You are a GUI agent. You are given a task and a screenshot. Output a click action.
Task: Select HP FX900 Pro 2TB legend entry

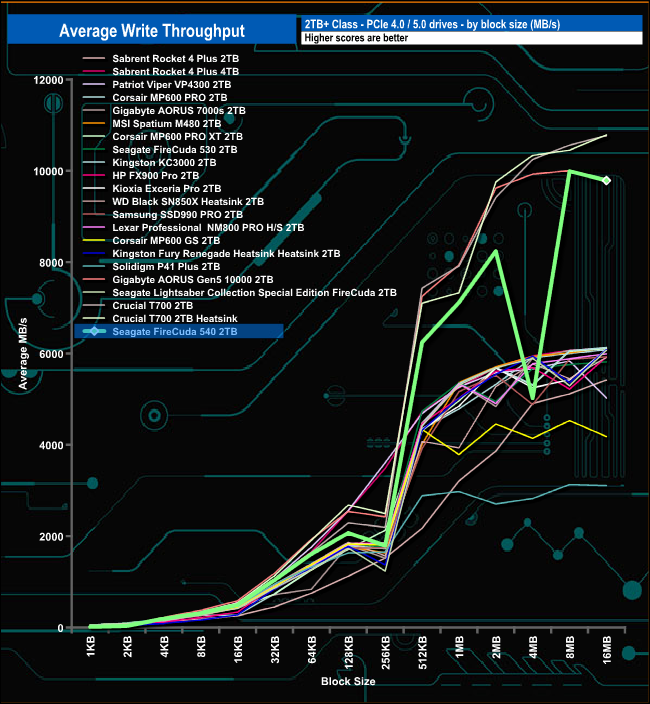(x=155, y=176)
